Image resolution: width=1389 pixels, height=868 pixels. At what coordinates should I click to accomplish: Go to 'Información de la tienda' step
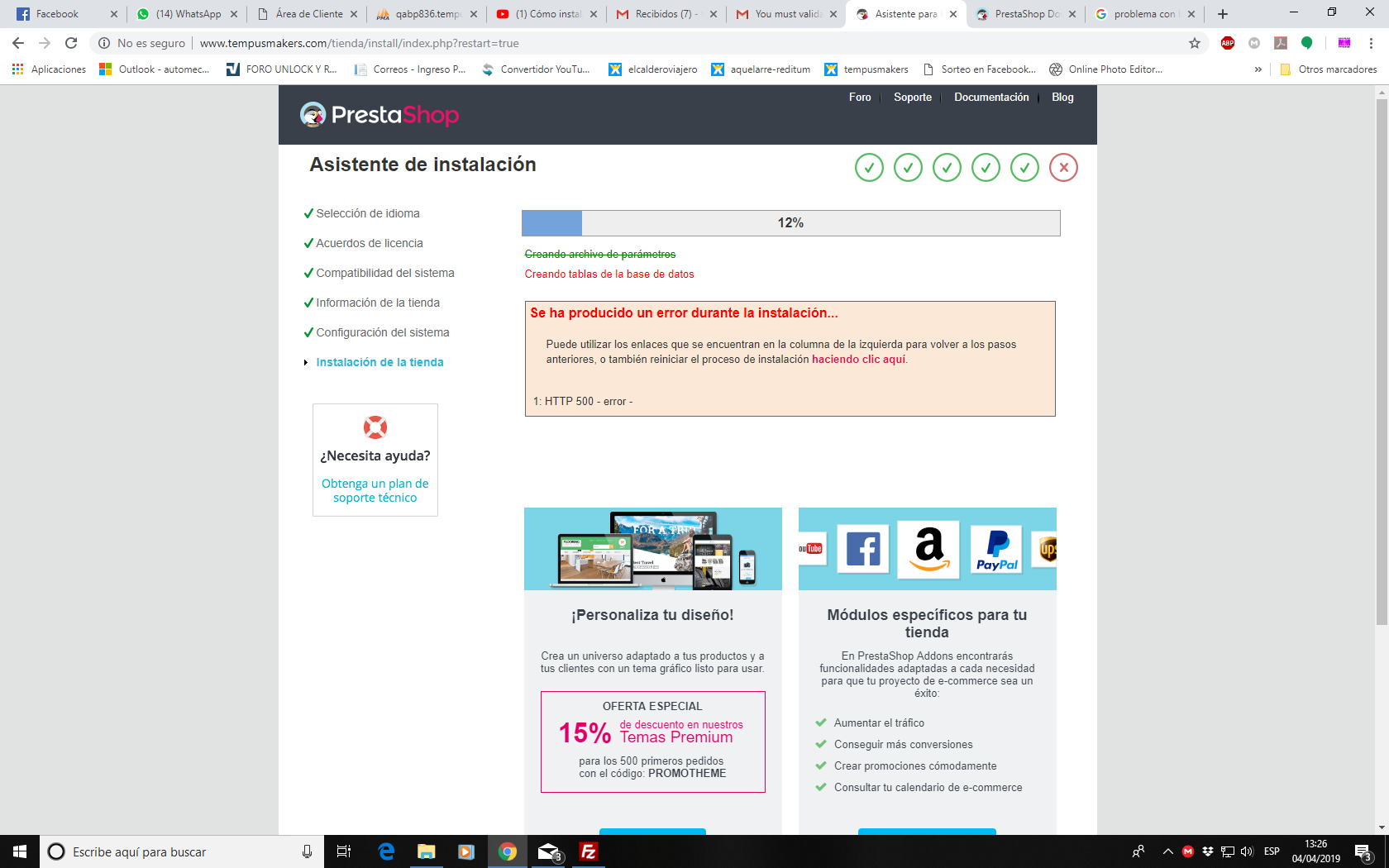[x=378, y=303]
